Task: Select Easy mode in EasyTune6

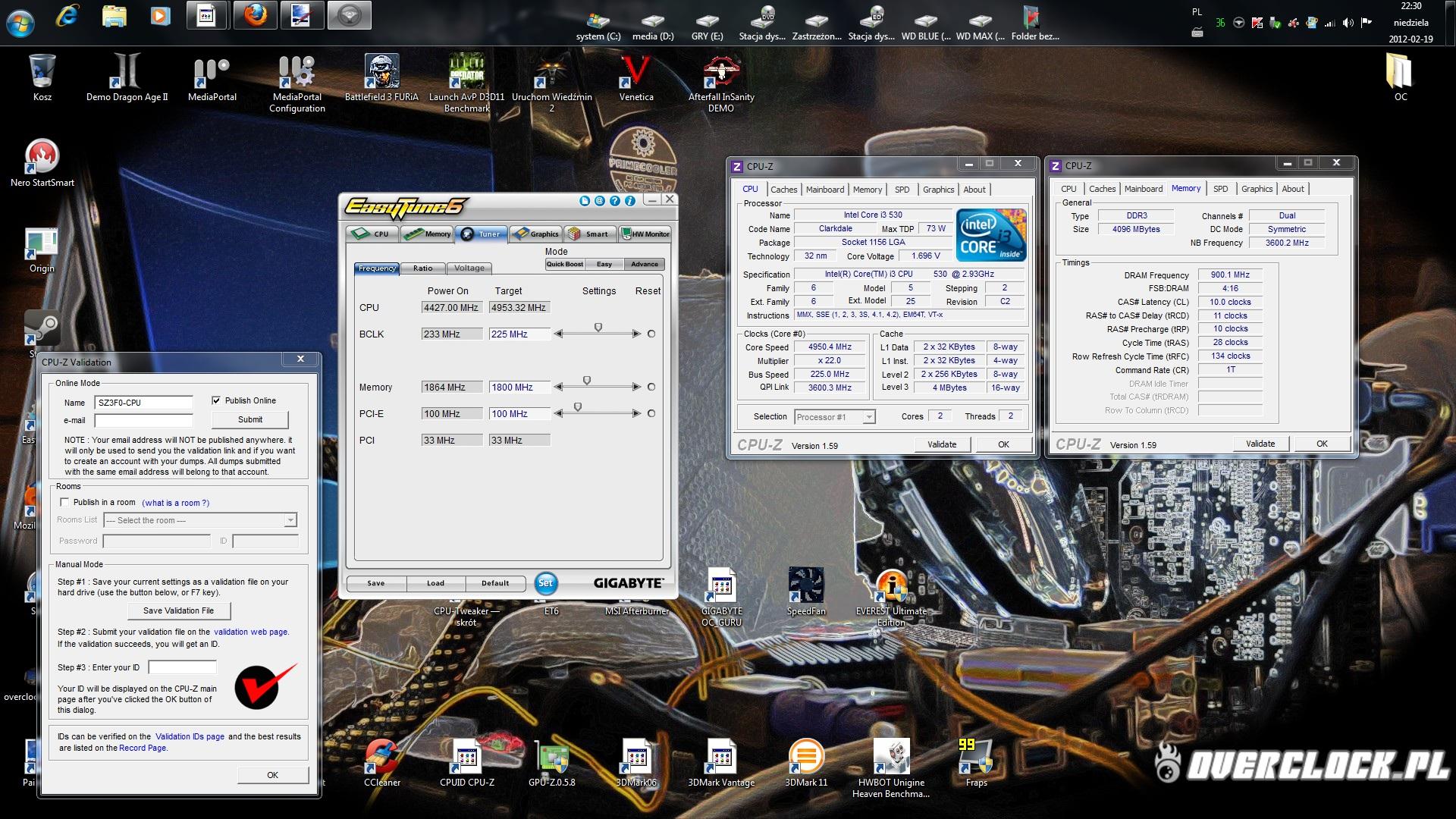Action: pos(604,264)
